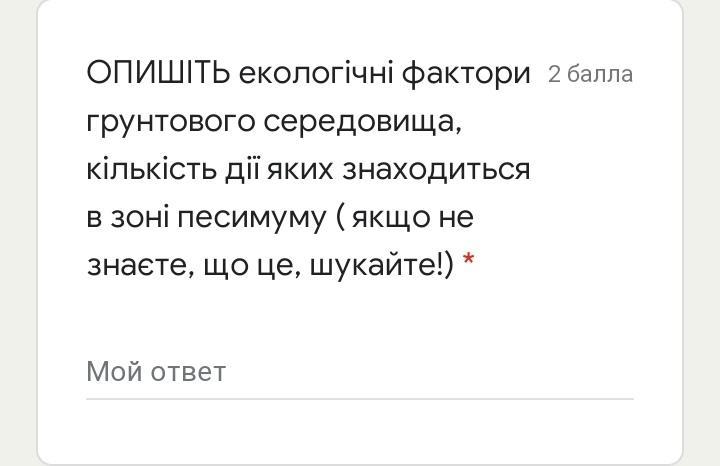This screenshot has height=466, width=720.
Task: Click the gray page background beside the card
Action: (x=18, y=230)
